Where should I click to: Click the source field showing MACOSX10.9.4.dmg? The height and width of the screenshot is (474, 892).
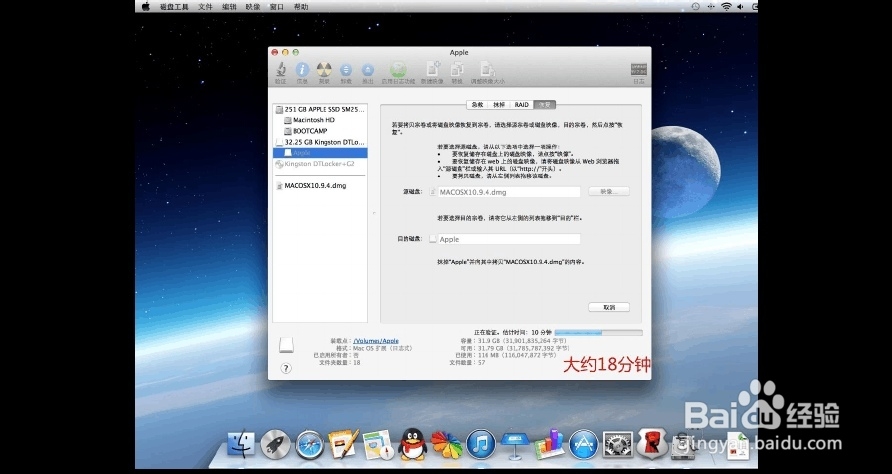pos(509,192)
